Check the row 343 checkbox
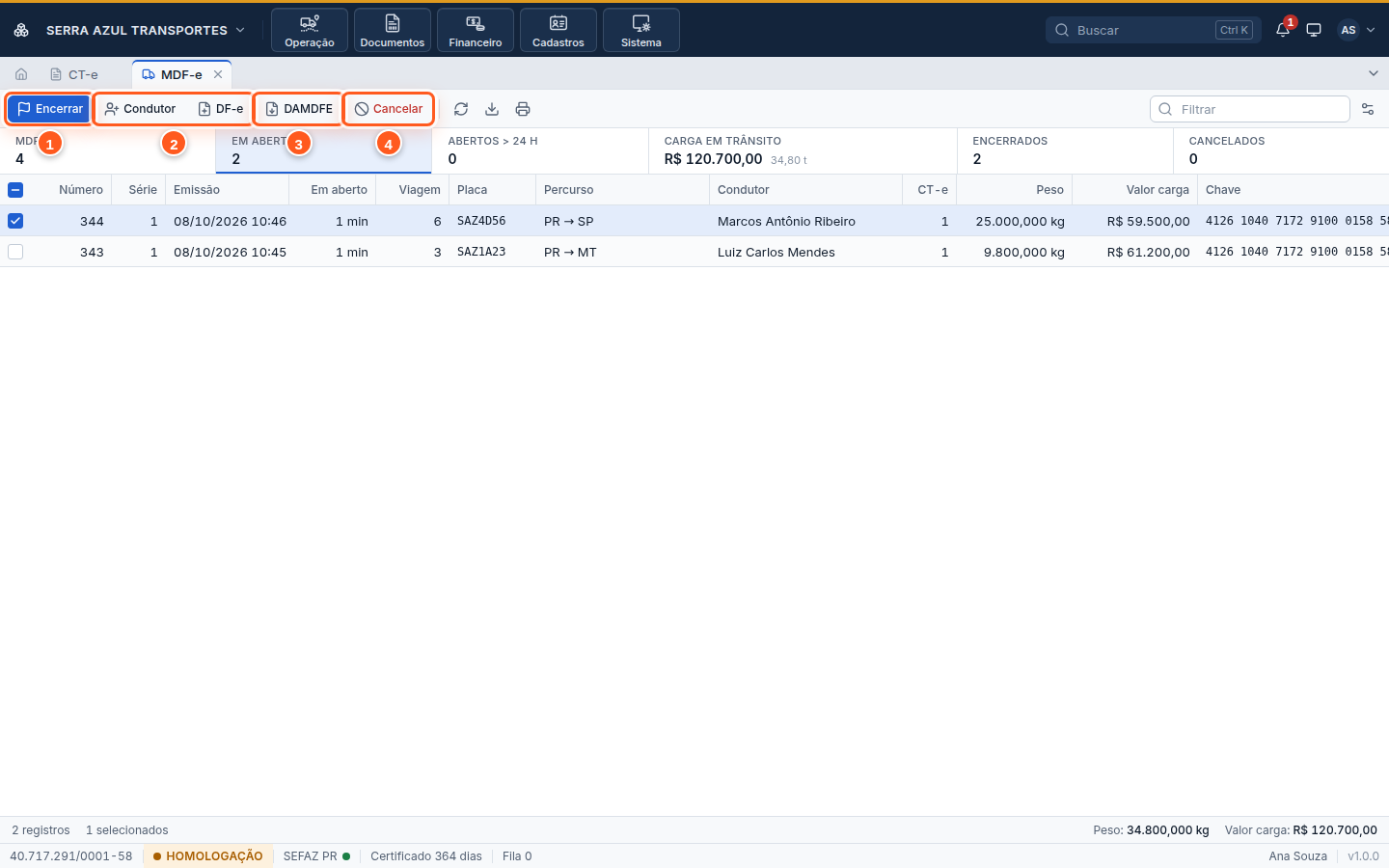The image size is (1389, 868). (x=15, y=252)
